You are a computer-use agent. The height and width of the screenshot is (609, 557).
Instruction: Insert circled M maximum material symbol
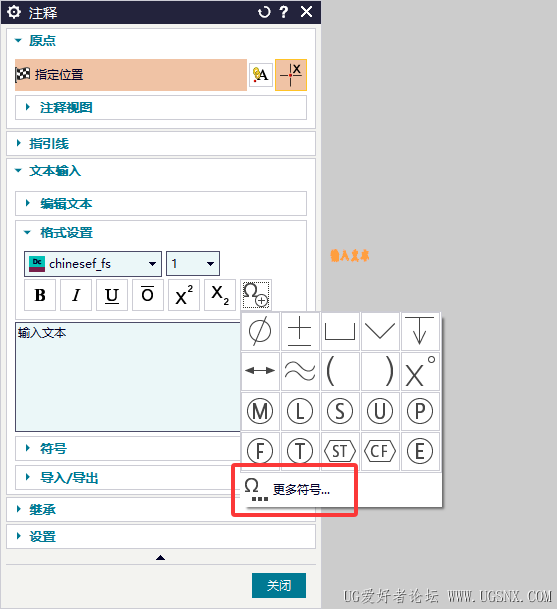(x=260, y=411)
